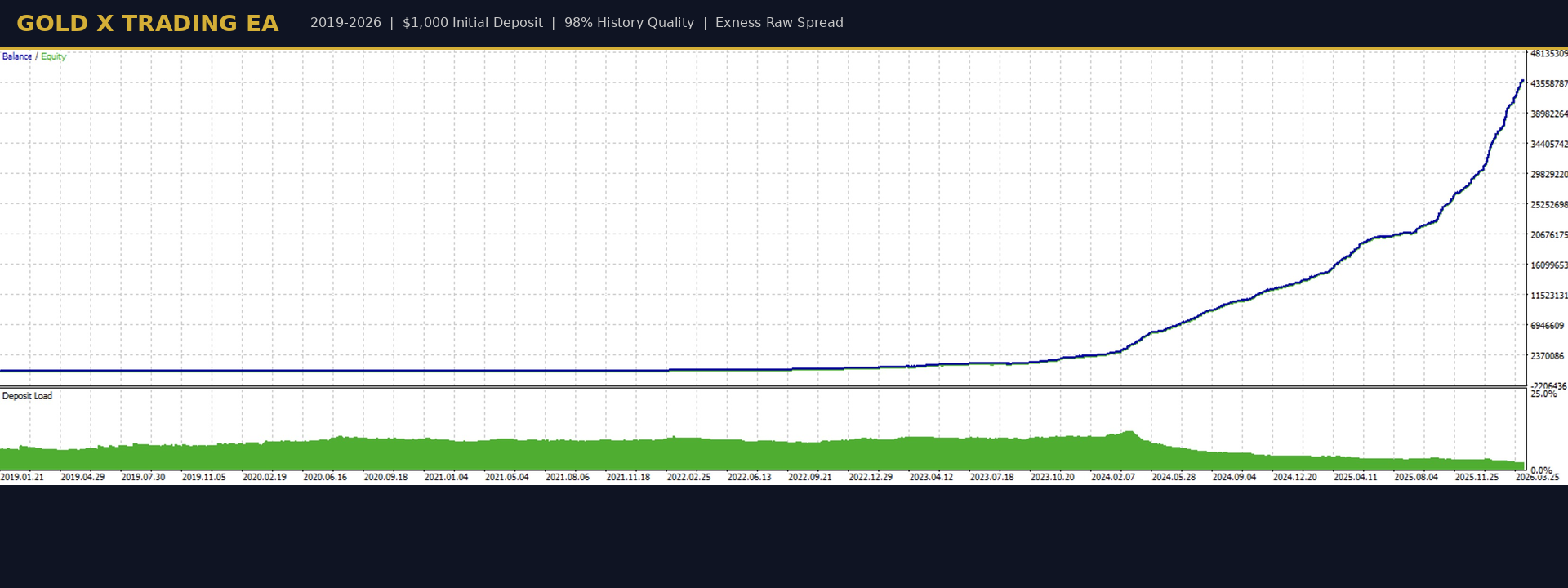Click the 2021.05.04 date label

pyautogui.click(x=507, y=478)
